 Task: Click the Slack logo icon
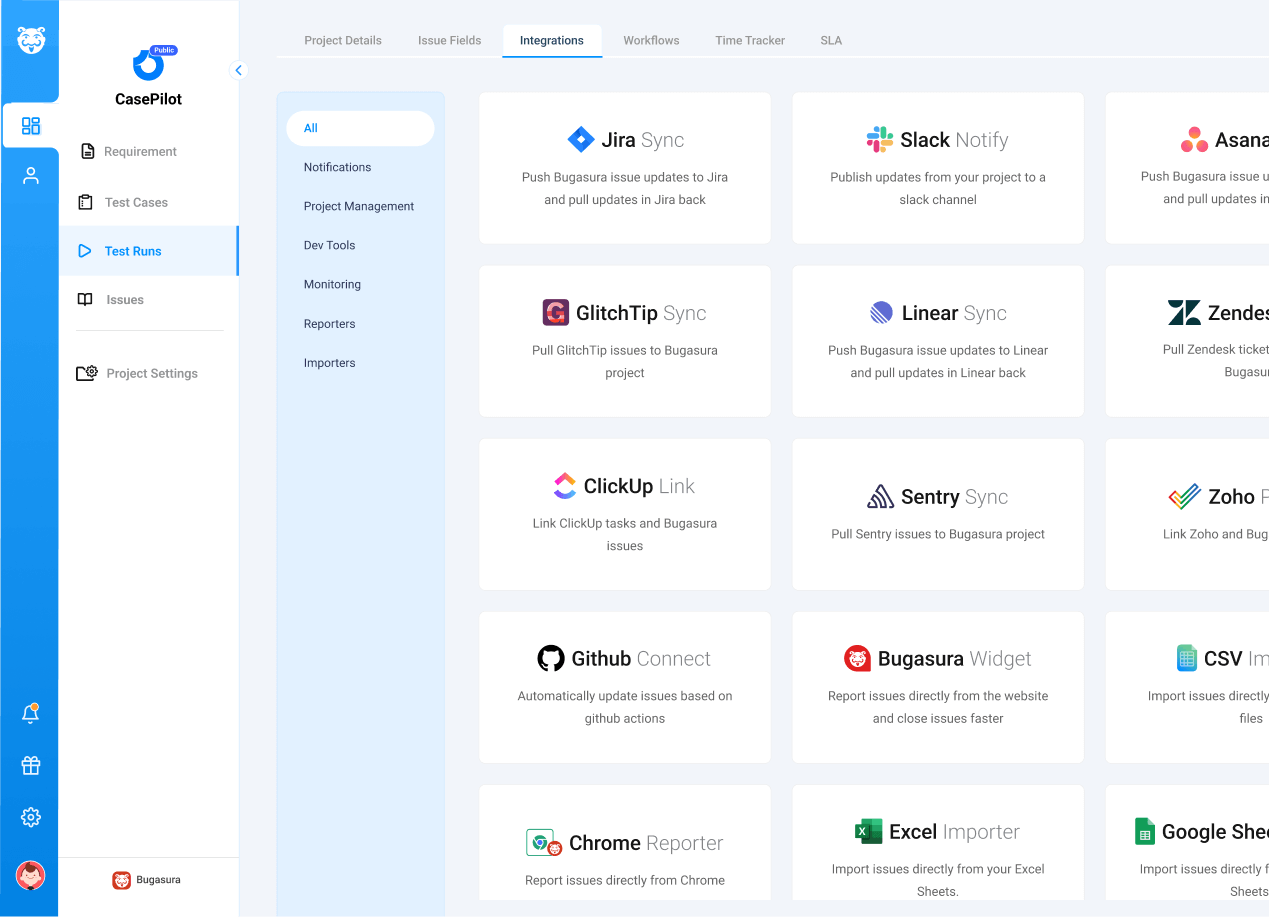[880, 140]
